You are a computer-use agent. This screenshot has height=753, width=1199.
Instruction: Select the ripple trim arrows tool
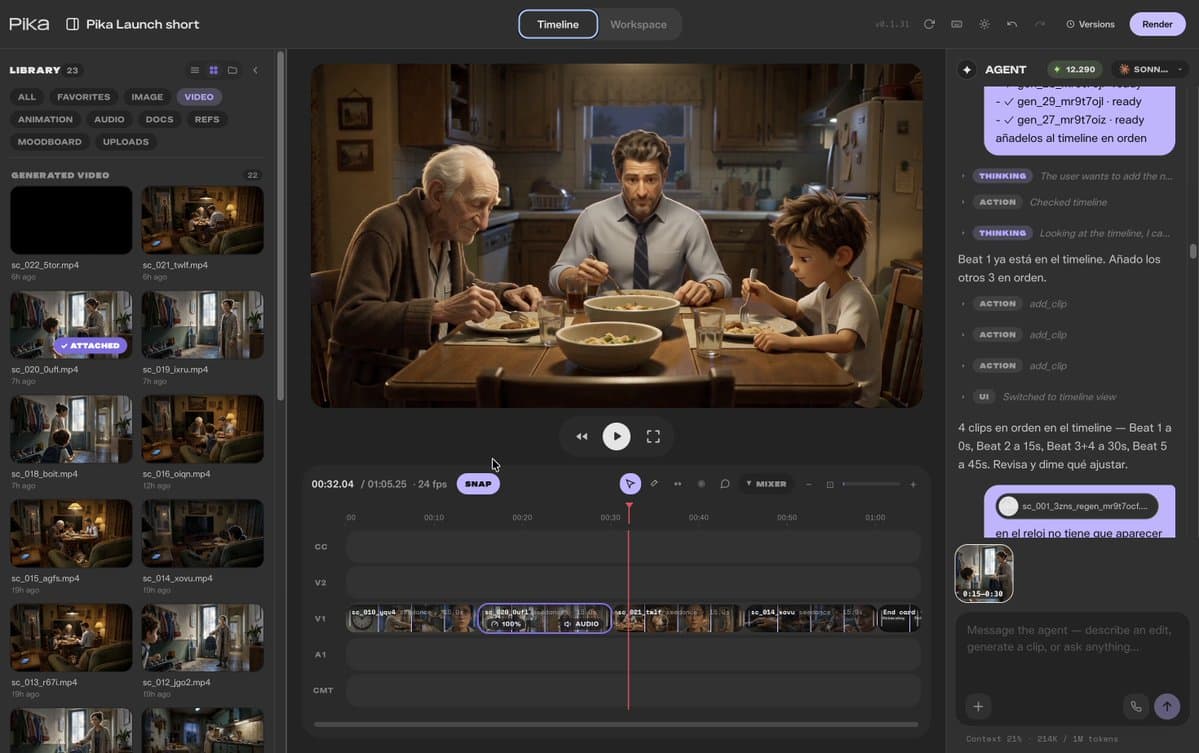pyautogui.click(x=677, y=484)
